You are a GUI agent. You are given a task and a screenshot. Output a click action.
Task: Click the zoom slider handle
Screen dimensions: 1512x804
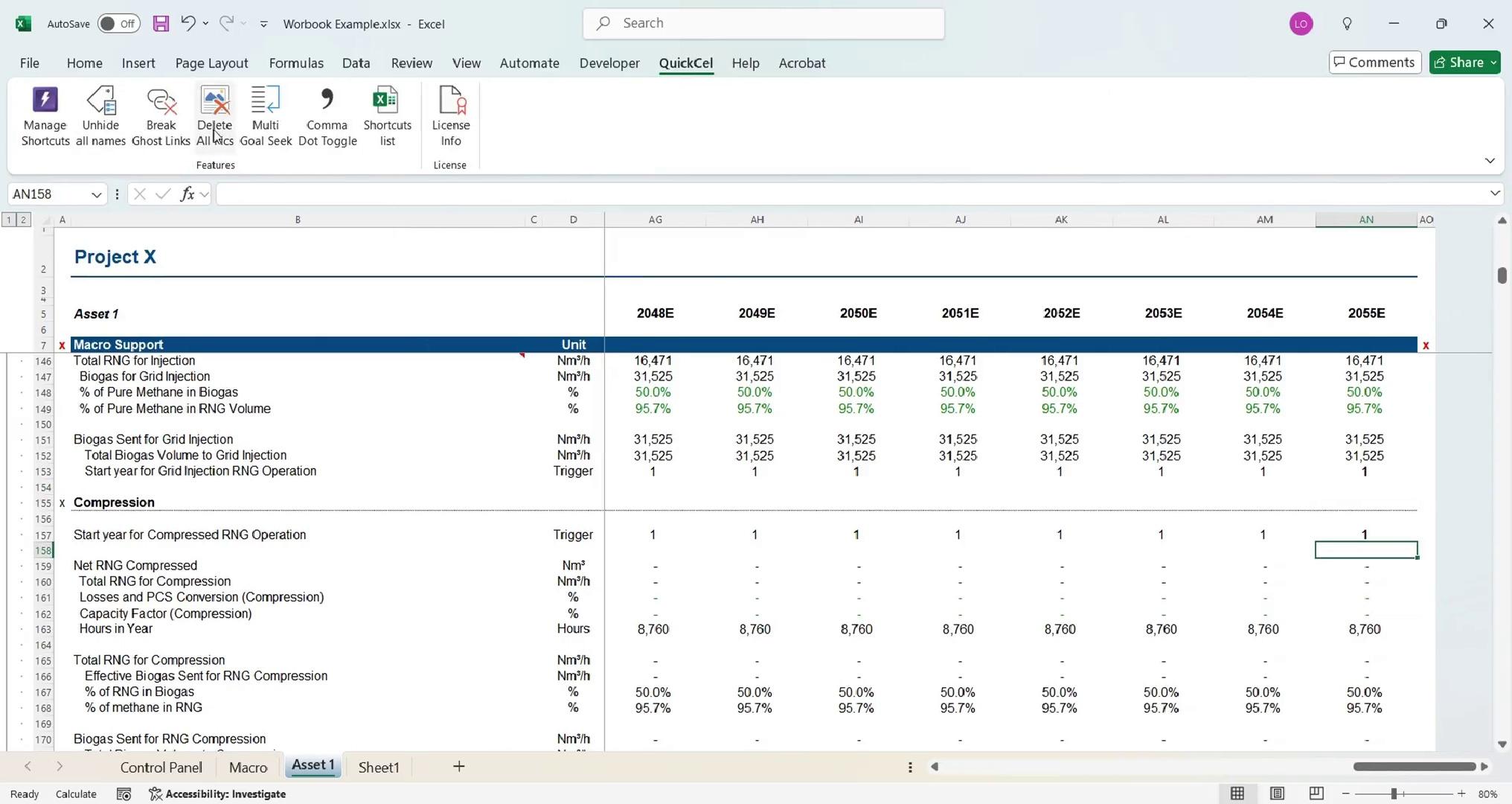tap(1393, 794)
